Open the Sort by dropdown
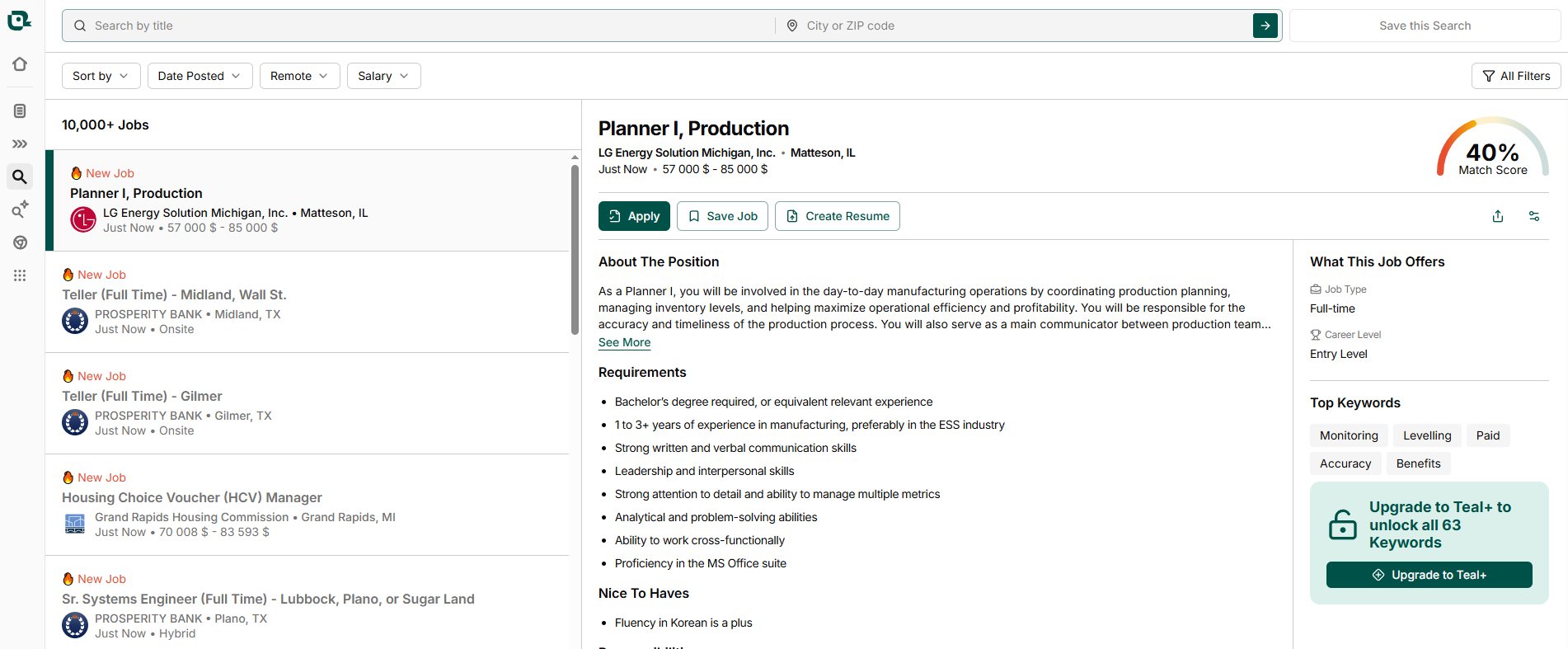The width and height of the screenshot is (1568, 649). (101, 76)
